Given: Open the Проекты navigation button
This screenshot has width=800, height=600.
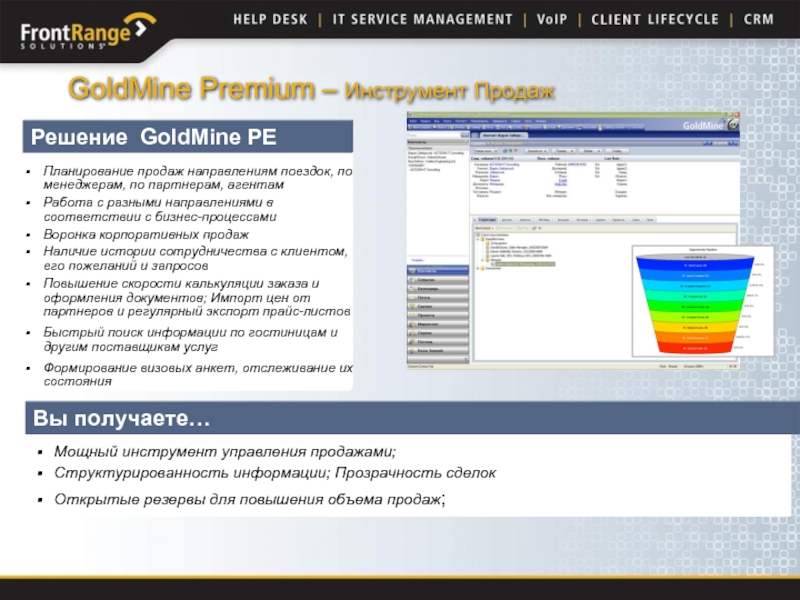Looking at the screenshot, I should pyautogui.click(x=438, y=315).
